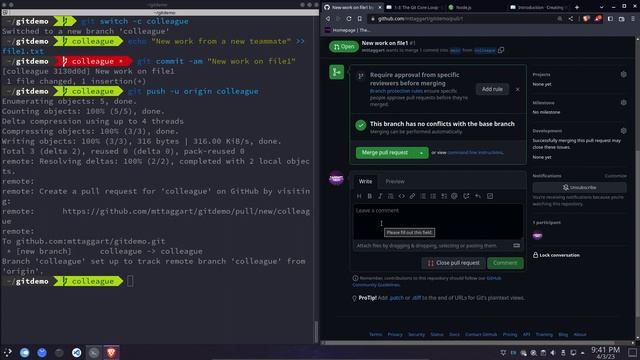Open the Projects gear settings
The width and height of the screenshot is (640, 360).
623,74
